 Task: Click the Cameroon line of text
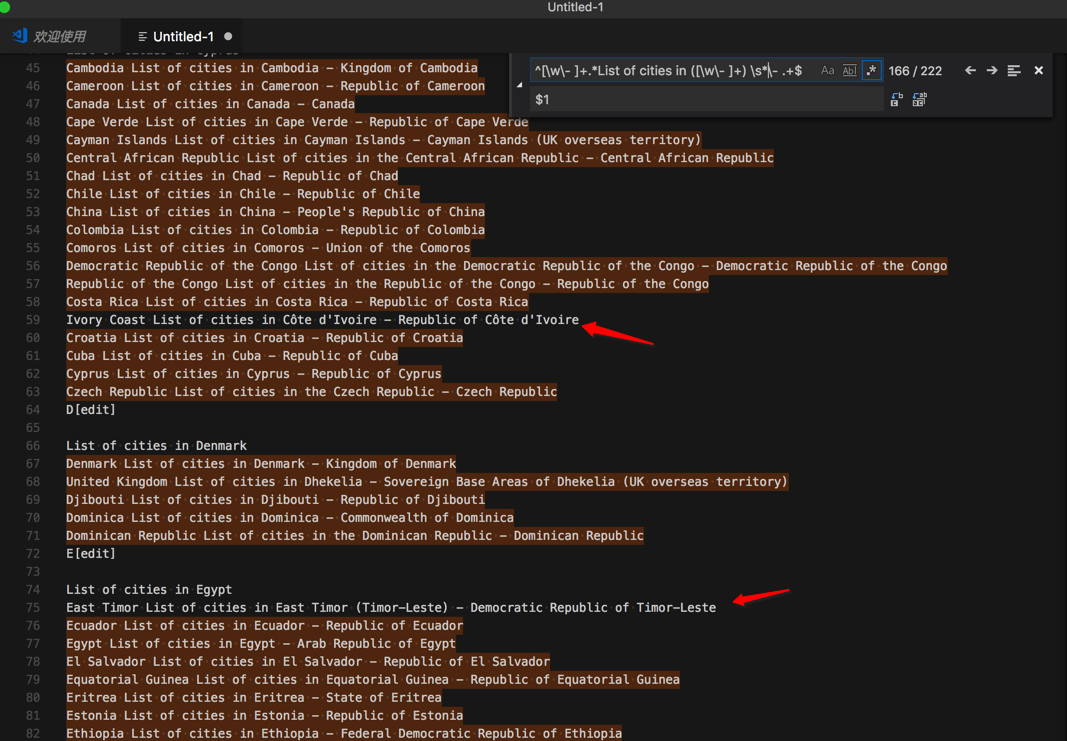tap(276, 86)
